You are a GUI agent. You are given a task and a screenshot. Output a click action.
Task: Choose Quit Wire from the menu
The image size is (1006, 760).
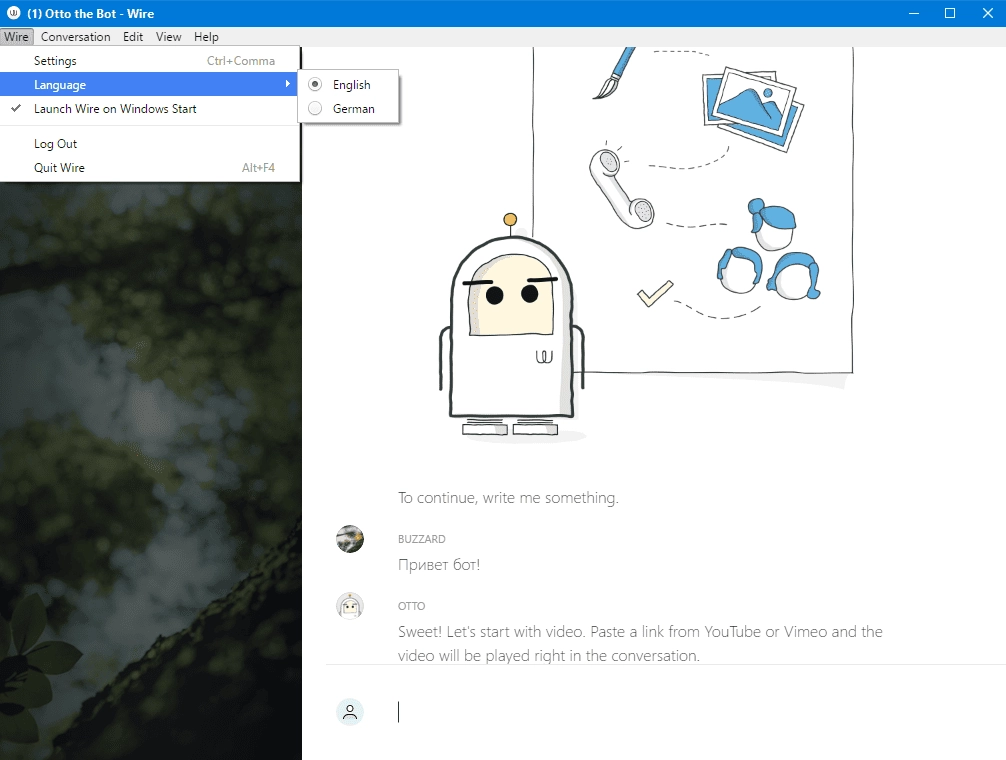coord(150,167)
